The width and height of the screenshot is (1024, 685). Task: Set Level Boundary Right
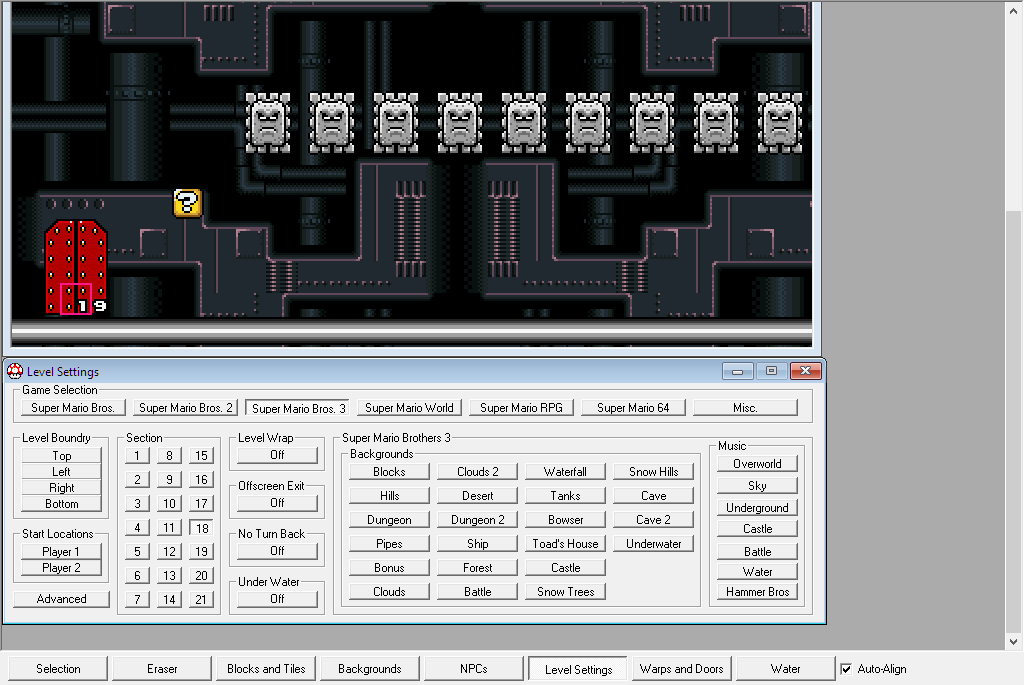pyautogui.click(x=61, y=488)
